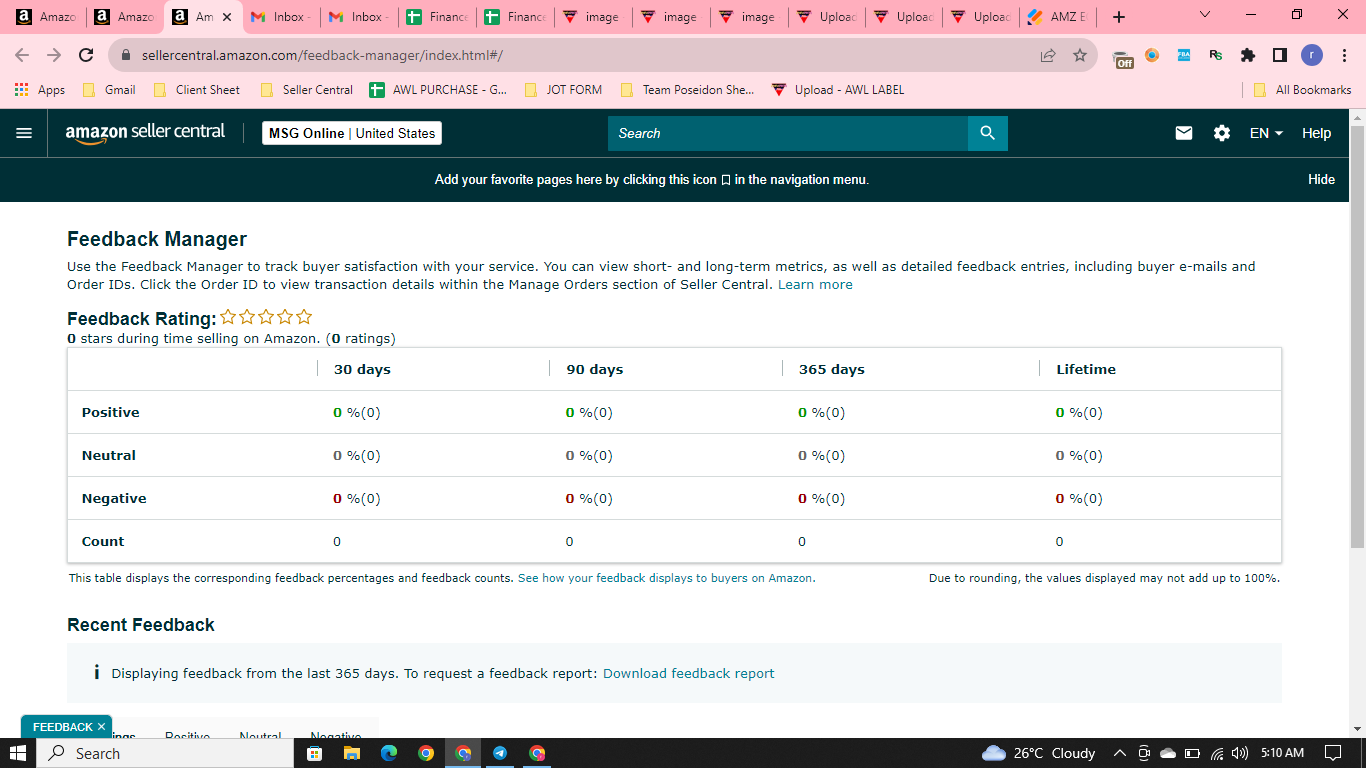Share this page using the share icon
Image resolution: width=1366 pixels, height=768 pixels.
click(1048, 55)
